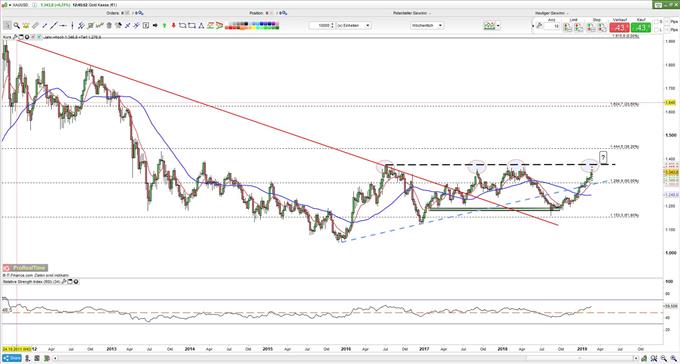Choose the segment line drawing tool

[x=45, y=25]
